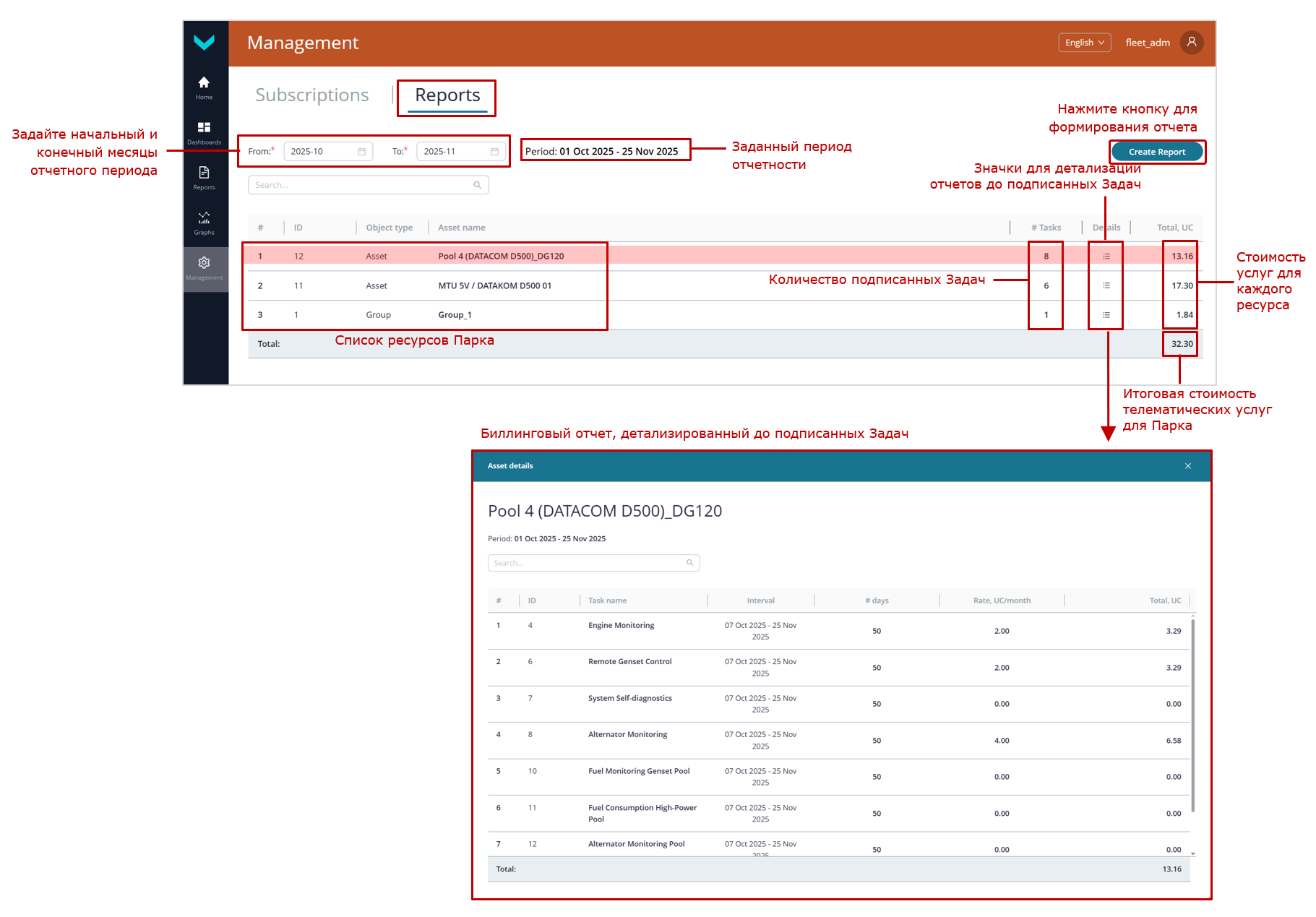Open Graphs in the sidebar

click(204, 222)
